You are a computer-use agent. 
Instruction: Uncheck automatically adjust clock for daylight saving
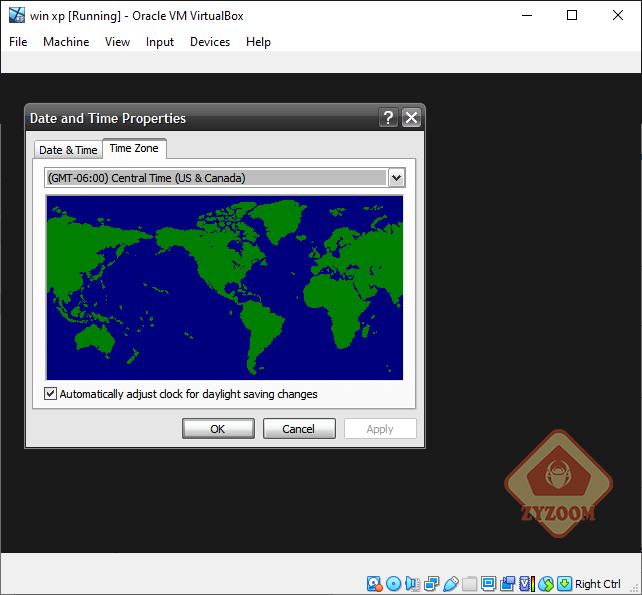point(50,394)
